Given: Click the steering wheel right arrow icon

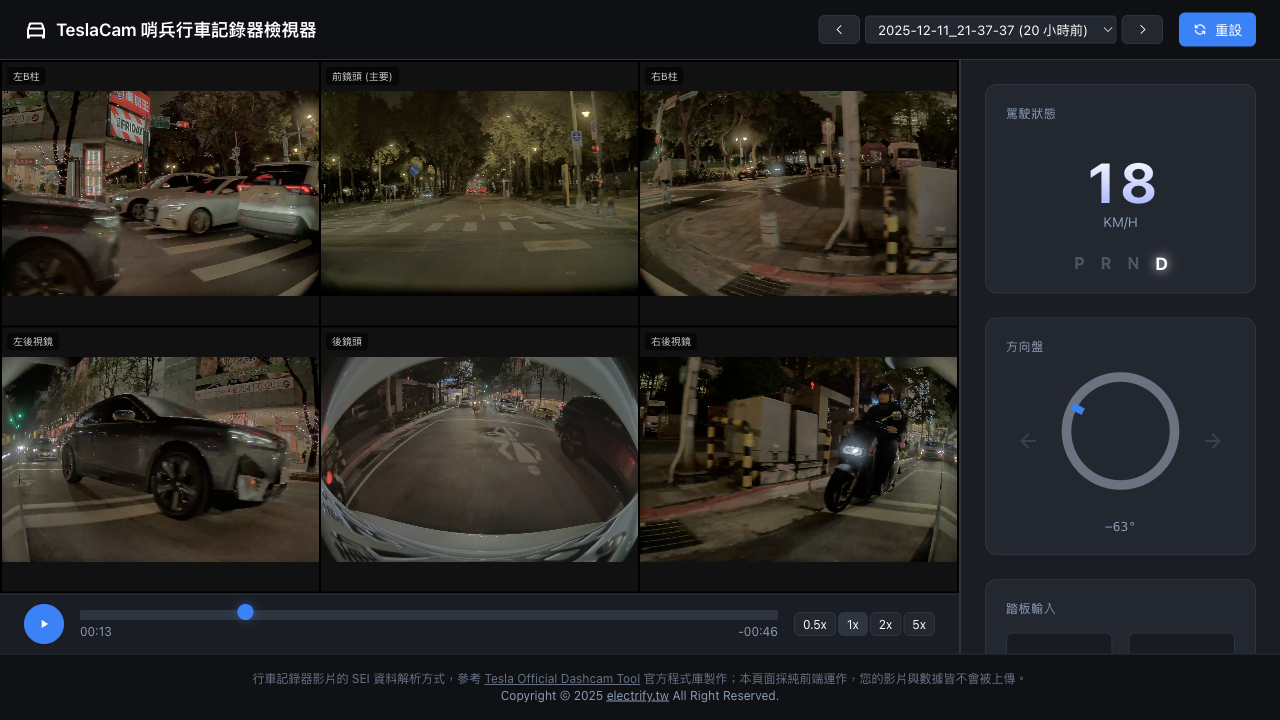Looking at the screenshot, I should 1212,441.
